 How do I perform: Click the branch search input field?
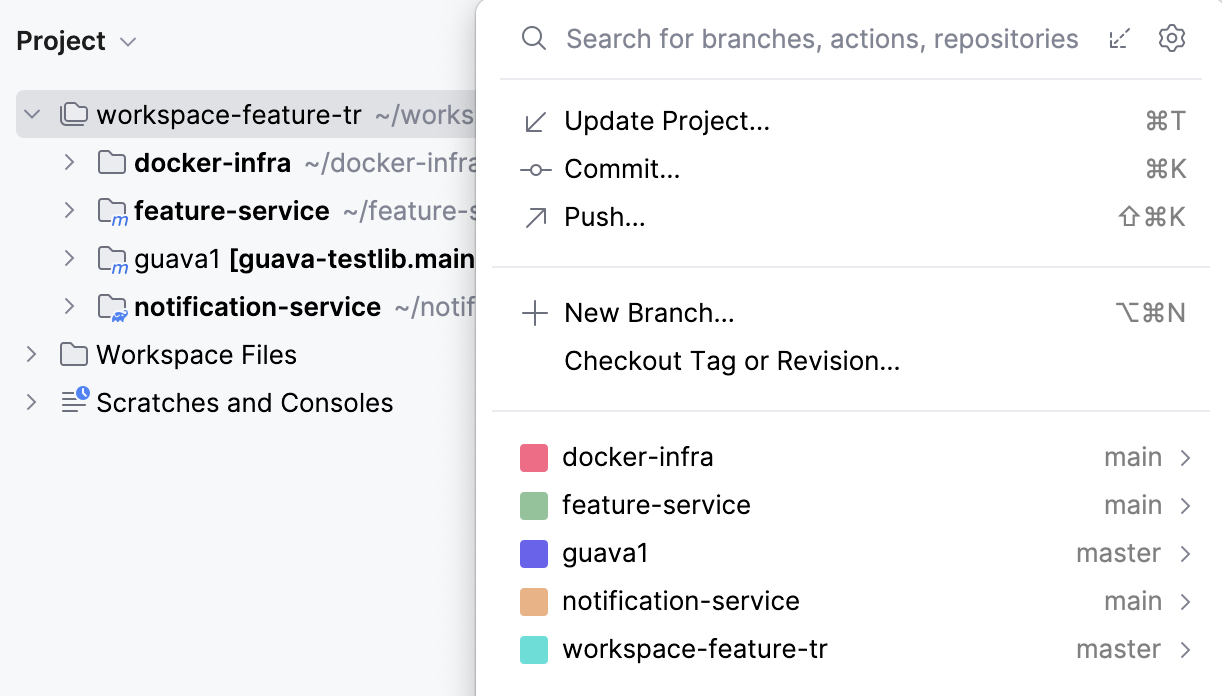(x=821, y=38)
